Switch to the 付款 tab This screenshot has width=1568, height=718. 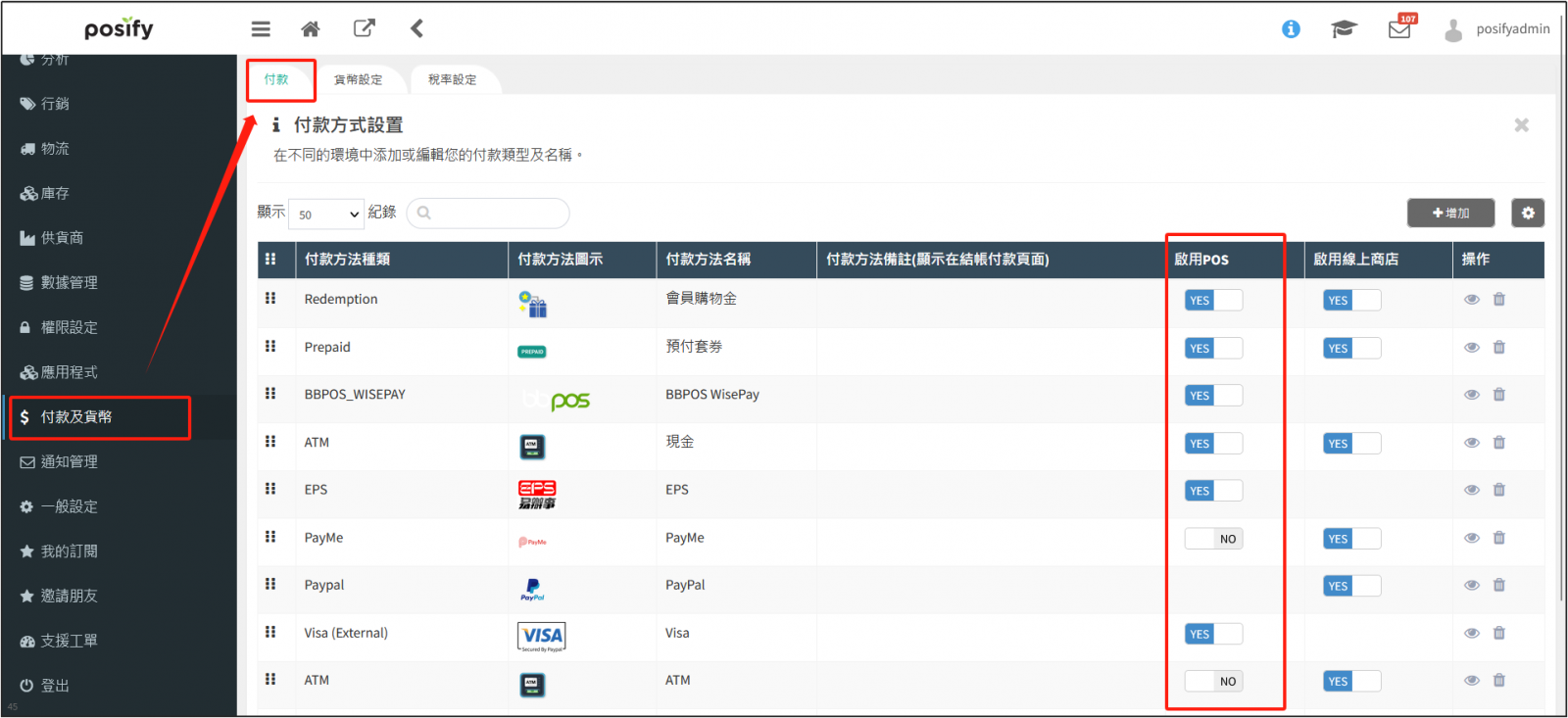pos(276,79)
